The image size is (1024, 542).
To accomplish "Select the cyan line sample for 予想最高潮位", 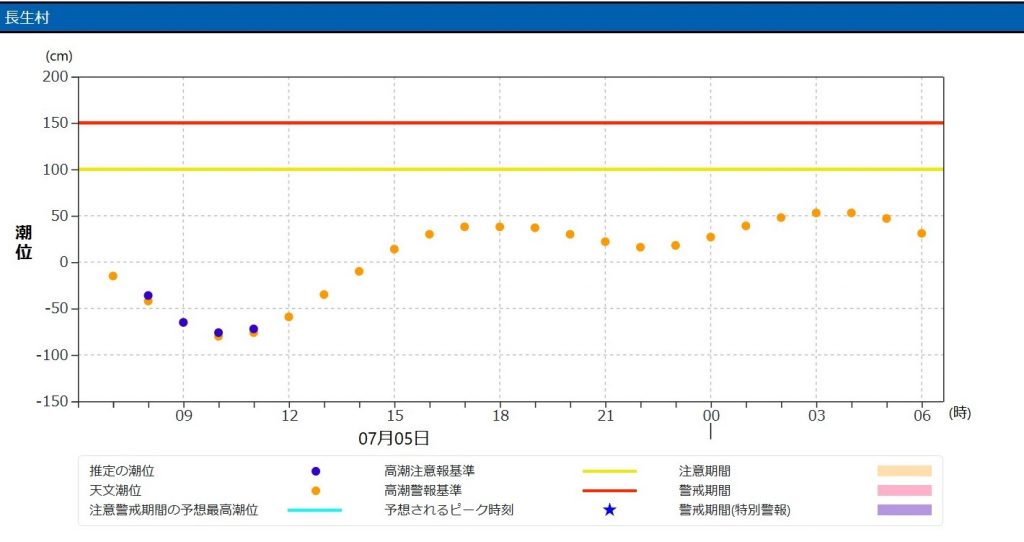I will click(315, 510).
